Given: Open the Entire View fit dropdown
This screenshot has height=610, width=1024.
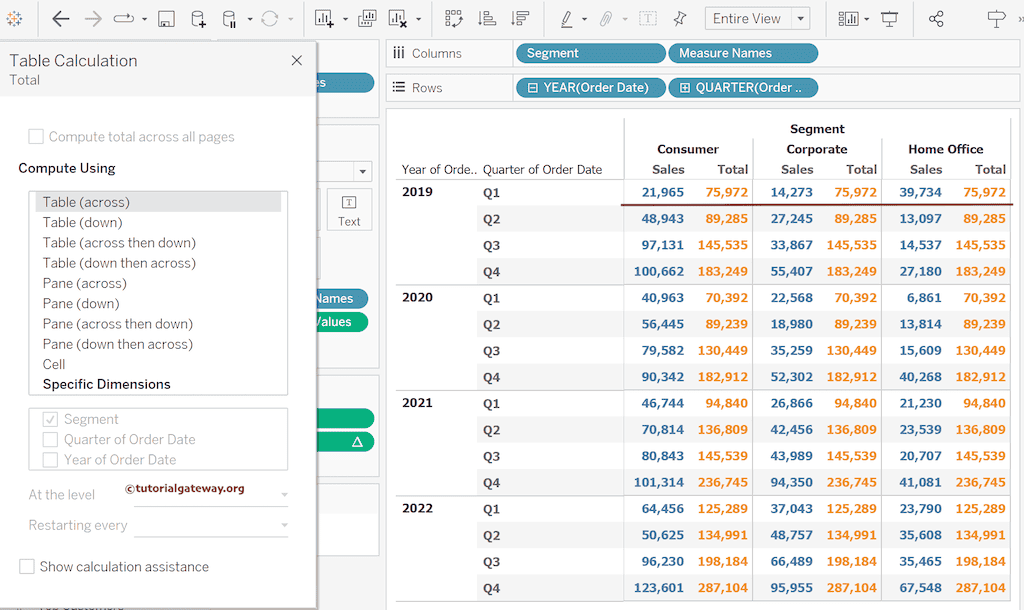Looking at the screenshot, I should [x=801, y=19].
